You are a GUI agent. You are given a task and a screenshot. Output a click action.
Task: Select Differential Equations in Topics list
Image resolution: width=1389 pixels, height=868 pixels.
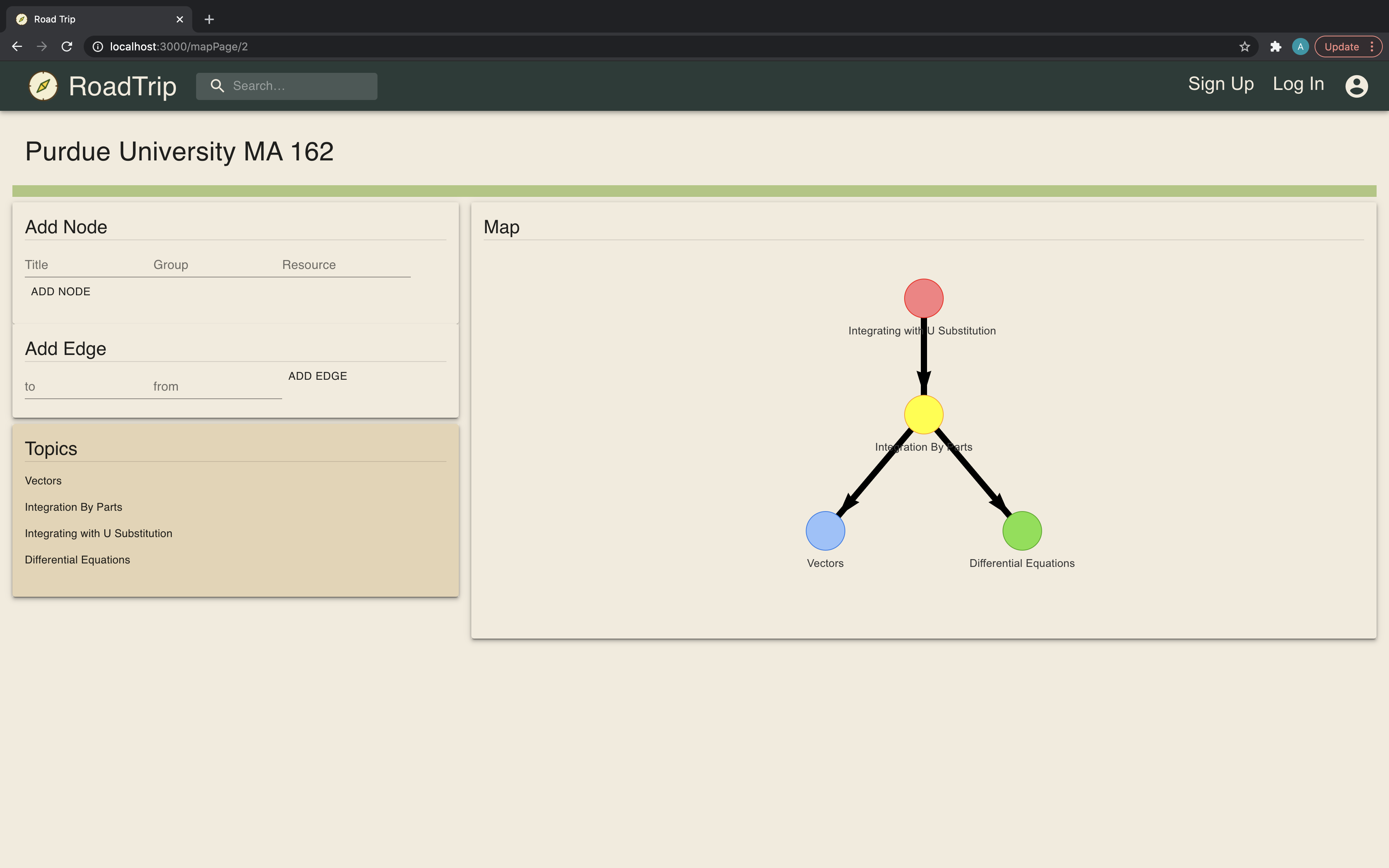78,560
